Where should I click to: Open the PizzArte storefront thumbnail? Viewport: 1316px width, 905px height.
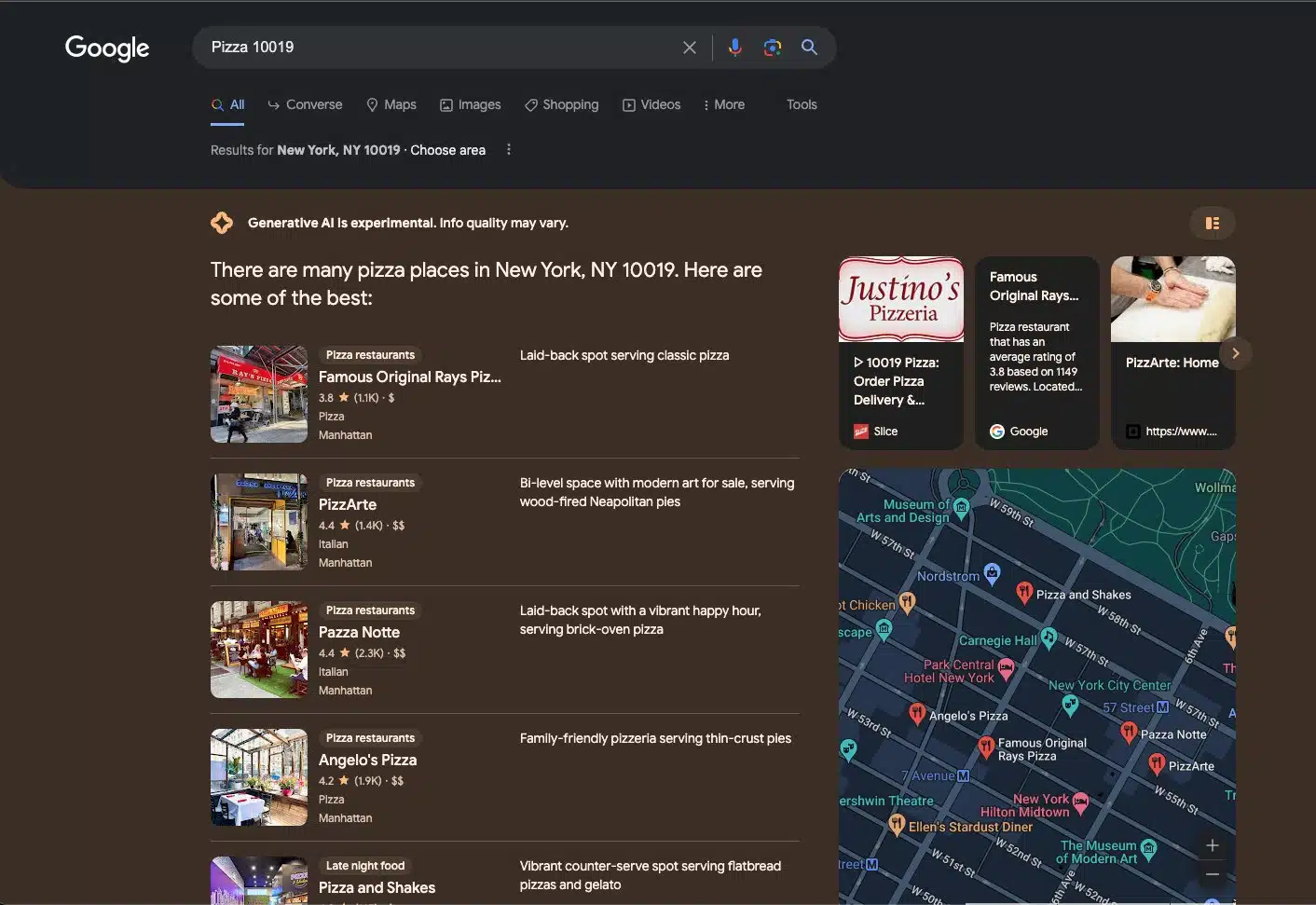(x=259, y=522)
